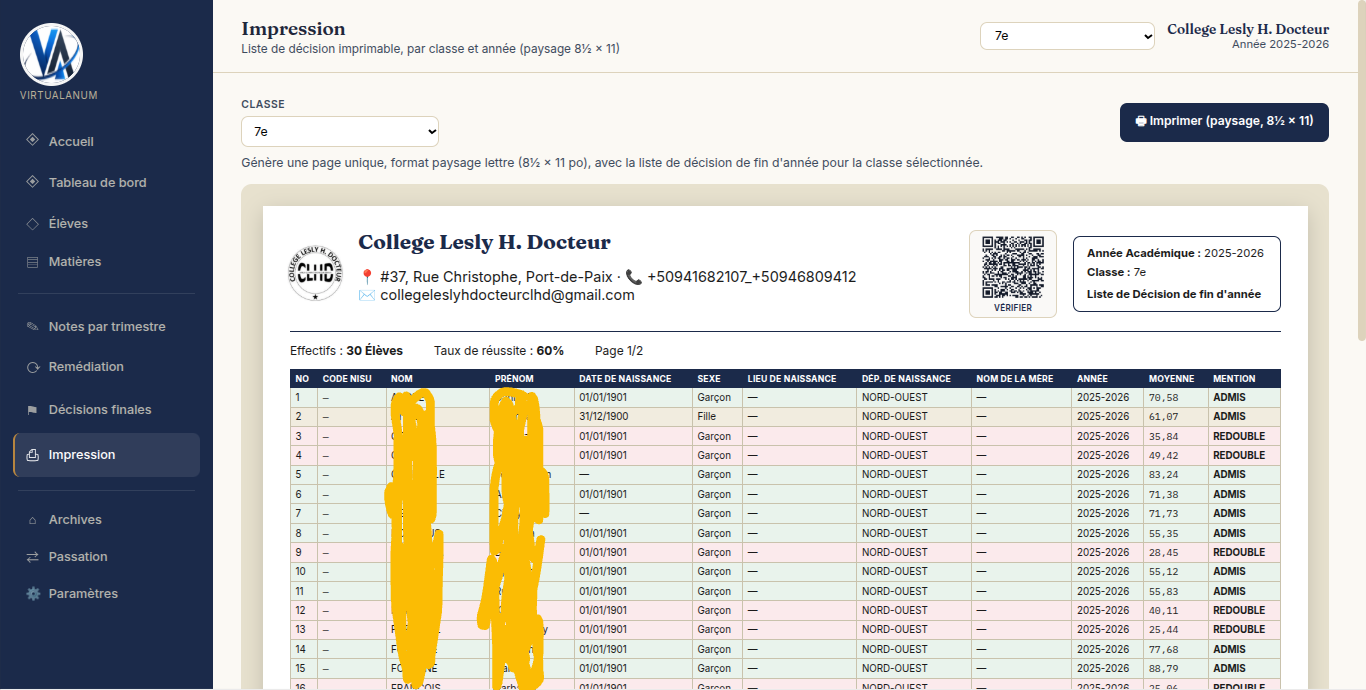The width and height of the screenshot is (1366, 690).
Task: Click the College Lesly H. Docteur round emblem
Action: (x=315, y=273)
